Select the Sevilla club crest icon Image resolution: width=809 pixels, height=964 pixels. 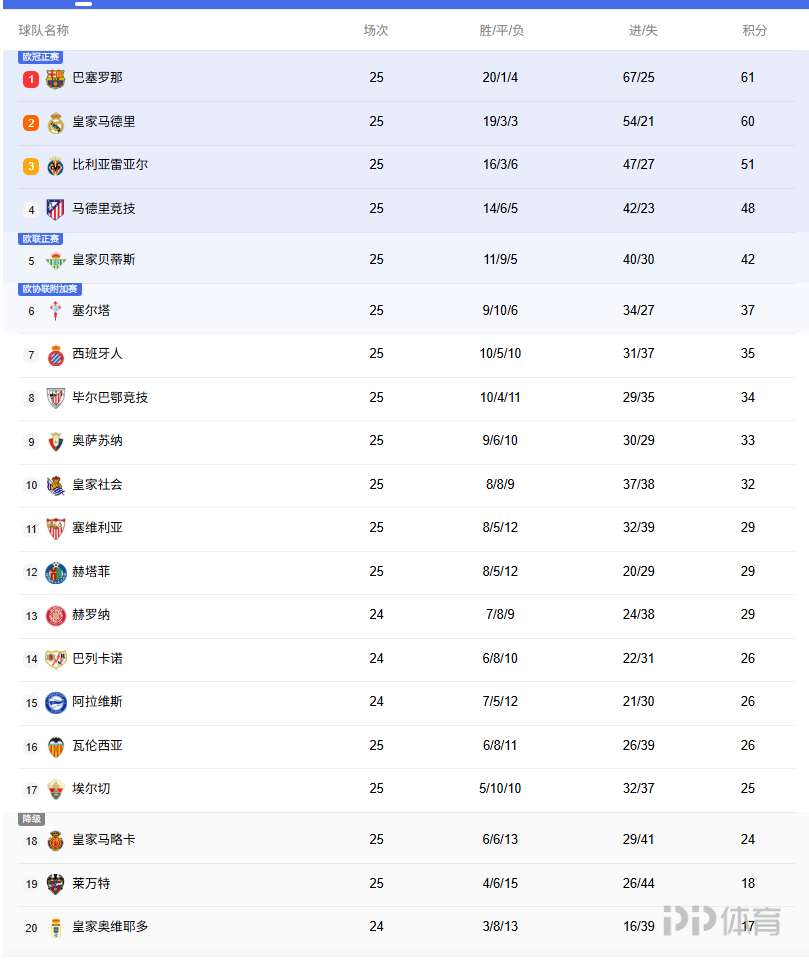click(56, 529)
